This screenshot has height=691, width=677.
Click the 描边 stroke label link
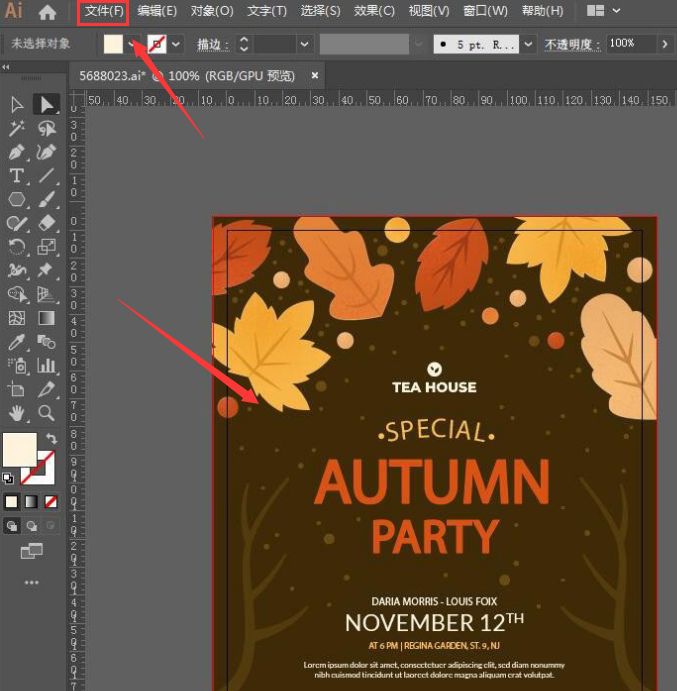pos(208,45)
